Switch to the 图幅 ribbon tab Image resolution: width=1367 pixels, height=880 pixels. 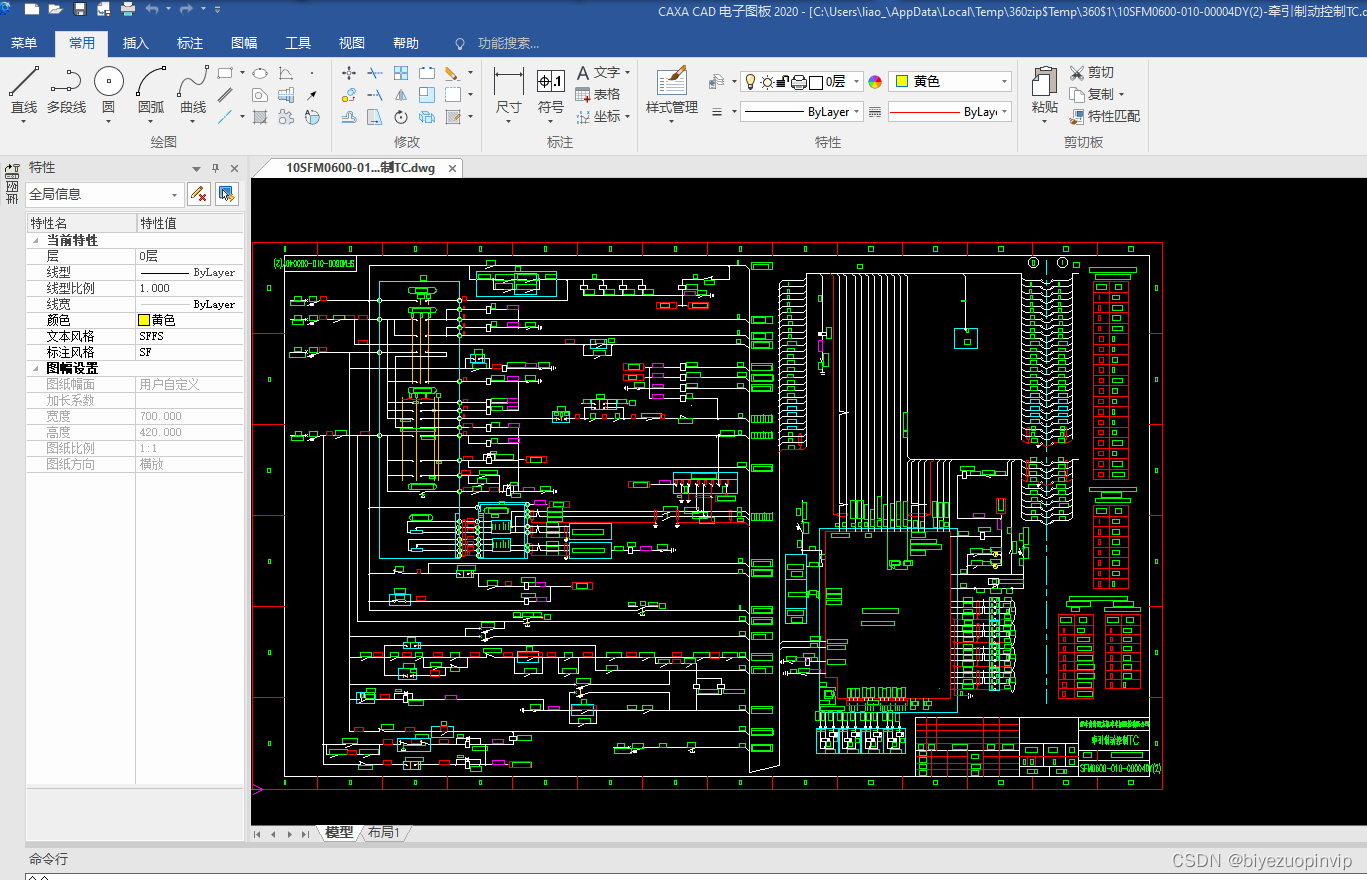point(244,43)
